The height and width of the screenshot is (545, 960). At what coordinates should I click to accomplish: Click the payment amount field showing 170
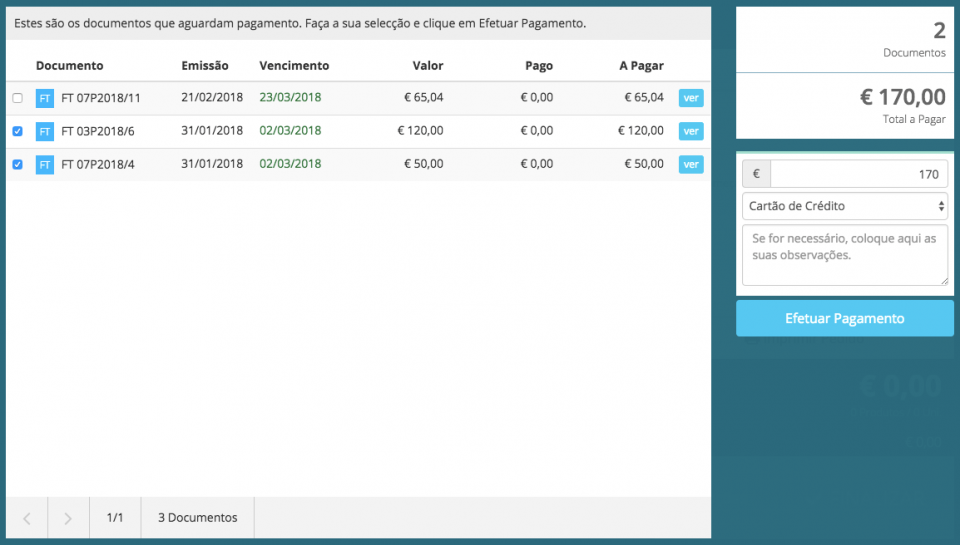click(x=858, y=174)
